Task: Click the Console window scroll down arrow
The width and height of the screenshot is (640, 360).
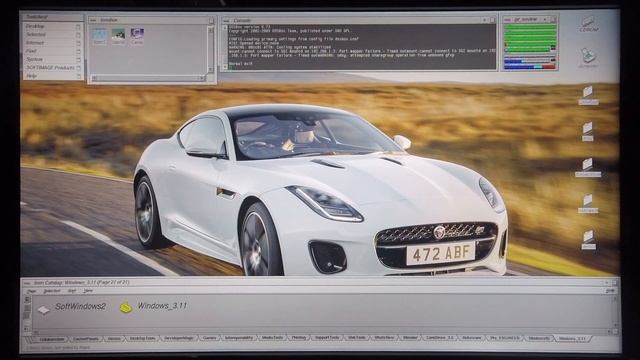Action: [x=224, y=67]
